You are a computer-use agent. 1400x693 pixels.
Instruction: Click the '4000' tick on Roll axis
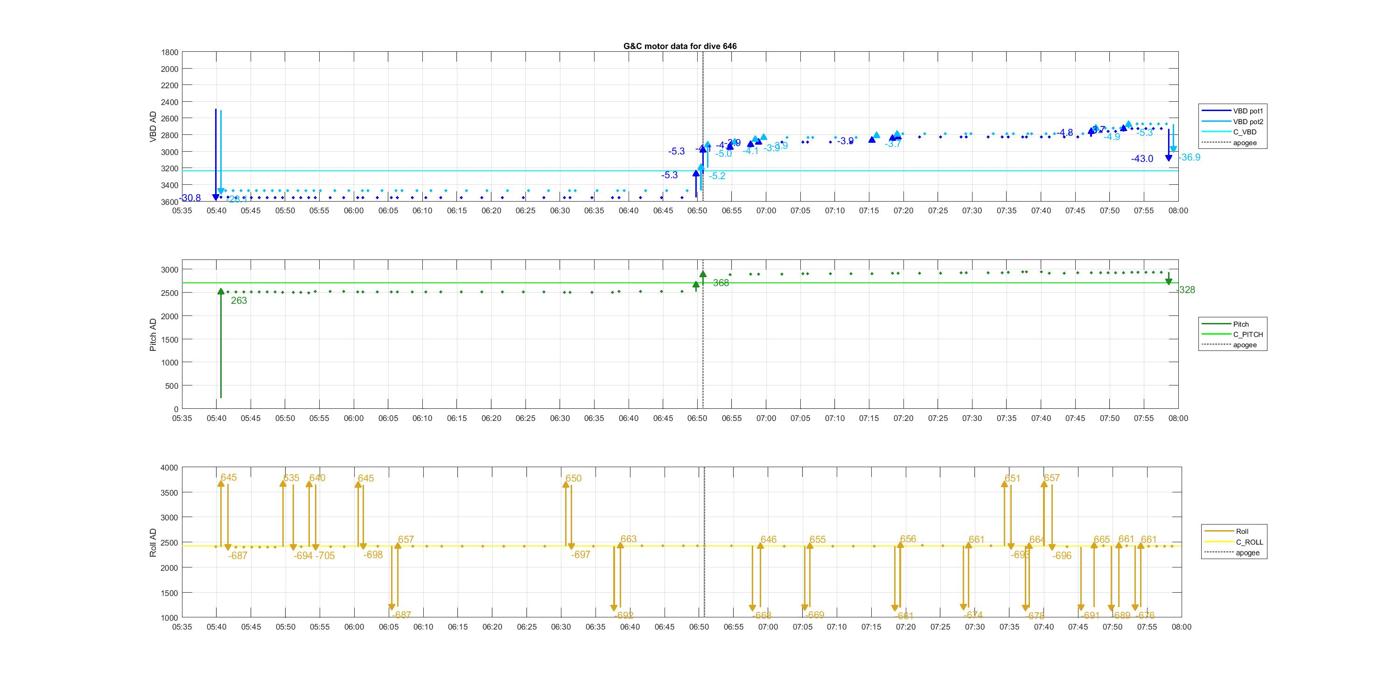[169, 468]
